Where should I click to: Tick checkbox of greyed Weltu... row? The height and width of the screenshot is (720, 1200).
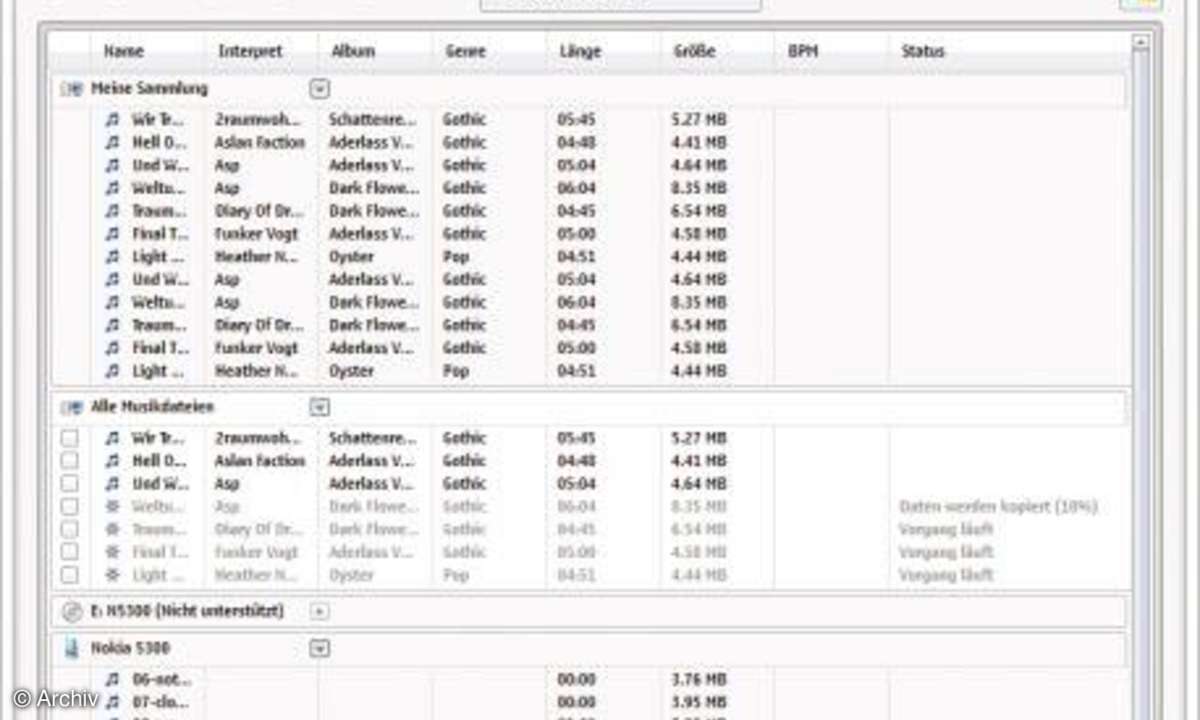pyautogui.click(x=69, y=507)
